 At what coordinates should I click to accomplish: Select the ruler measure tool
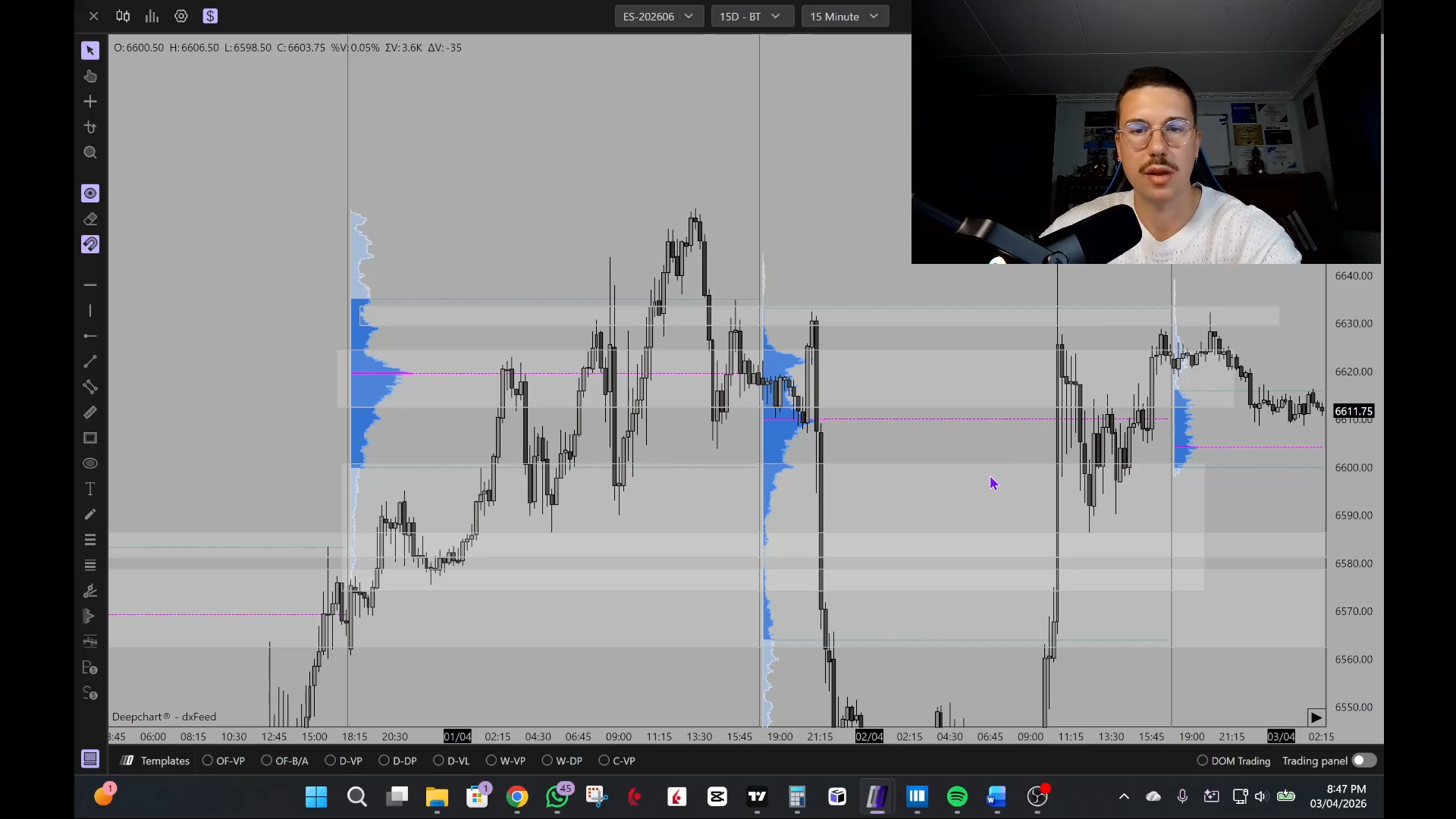click(90, 413)
